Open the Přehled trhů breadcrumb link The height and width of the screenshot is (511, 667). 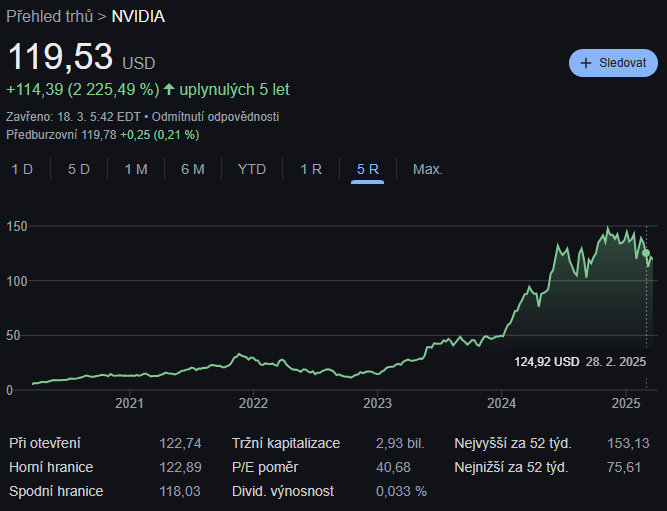click(x=49, y=17)
